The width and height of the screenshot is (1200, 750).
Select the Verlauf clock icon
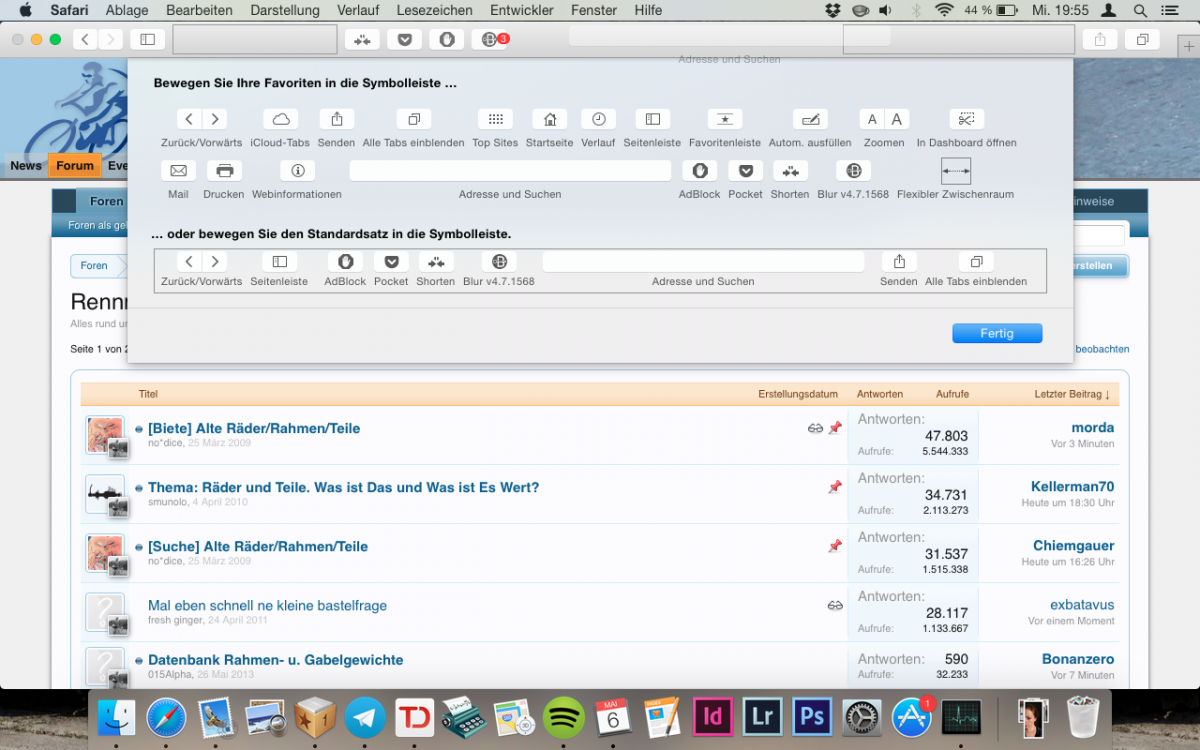click(598, 119)
